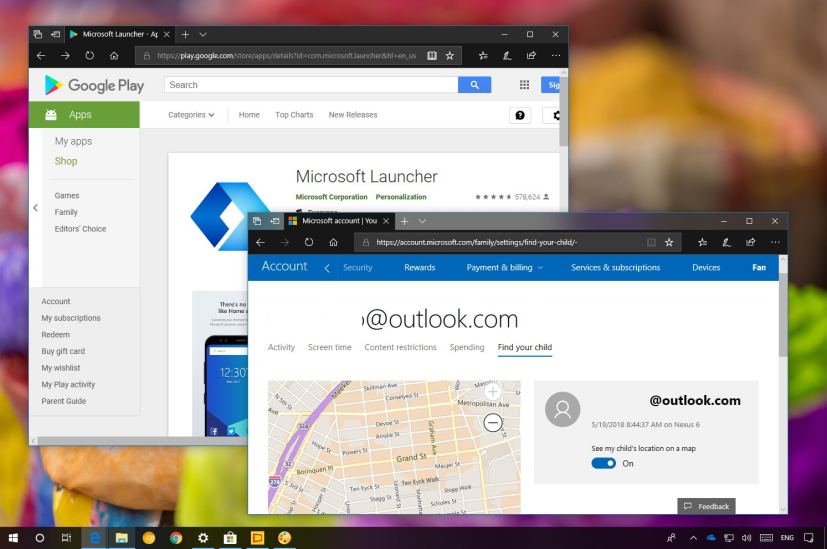Click Forward arrow in Google Play window
Viewport: 827px width, 549px height.
[x=65, y=55]
